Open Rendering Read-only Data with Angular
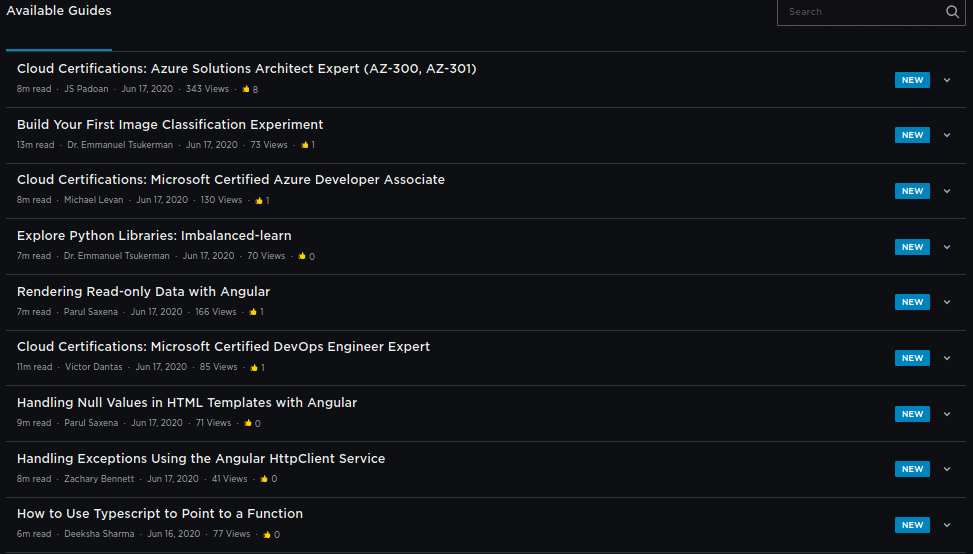Viewport: 973px width, 554px height. 143,292
